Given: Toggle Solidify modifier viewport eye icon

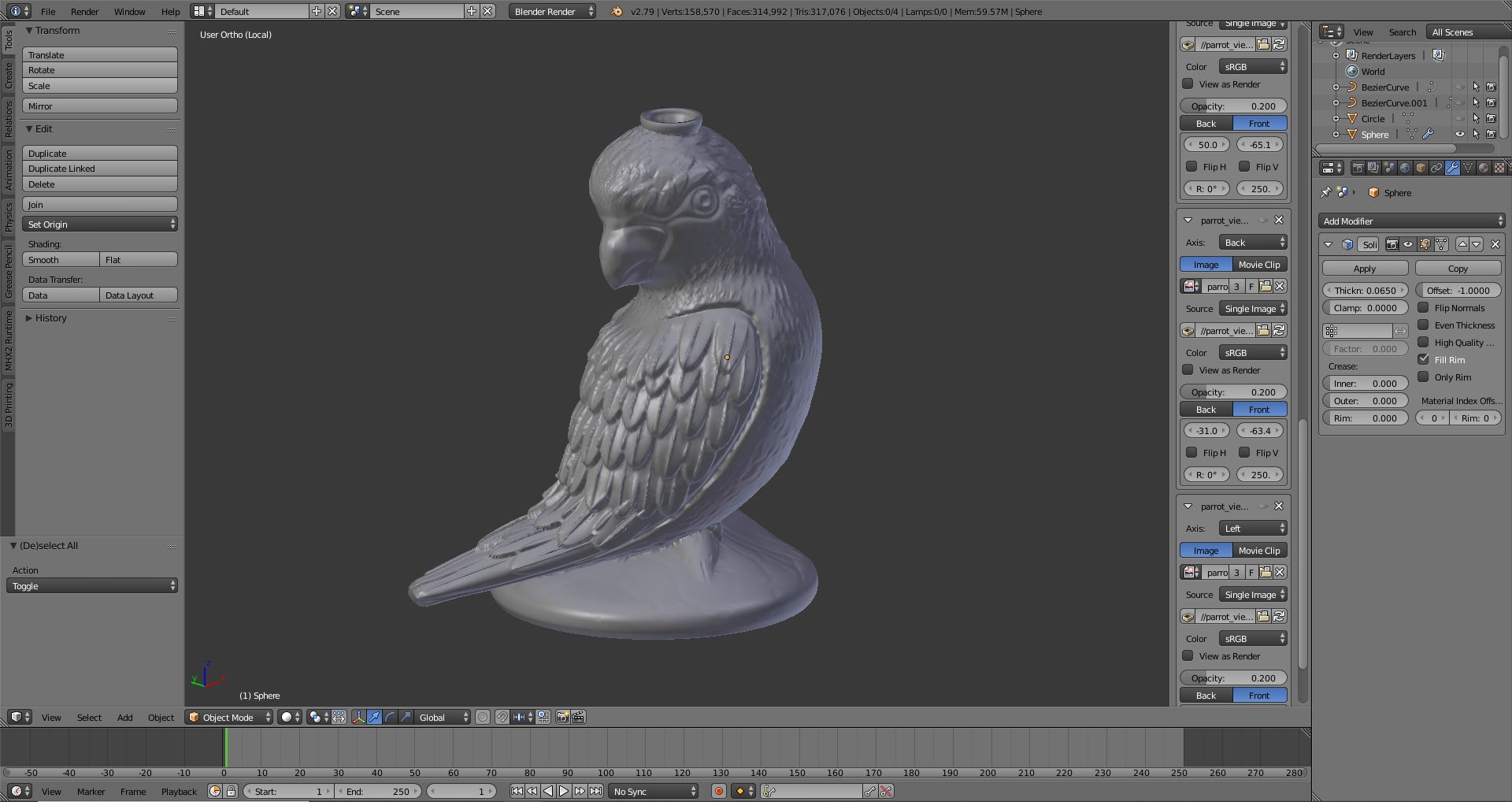Looking at the screenshot, I should 1408,244.
